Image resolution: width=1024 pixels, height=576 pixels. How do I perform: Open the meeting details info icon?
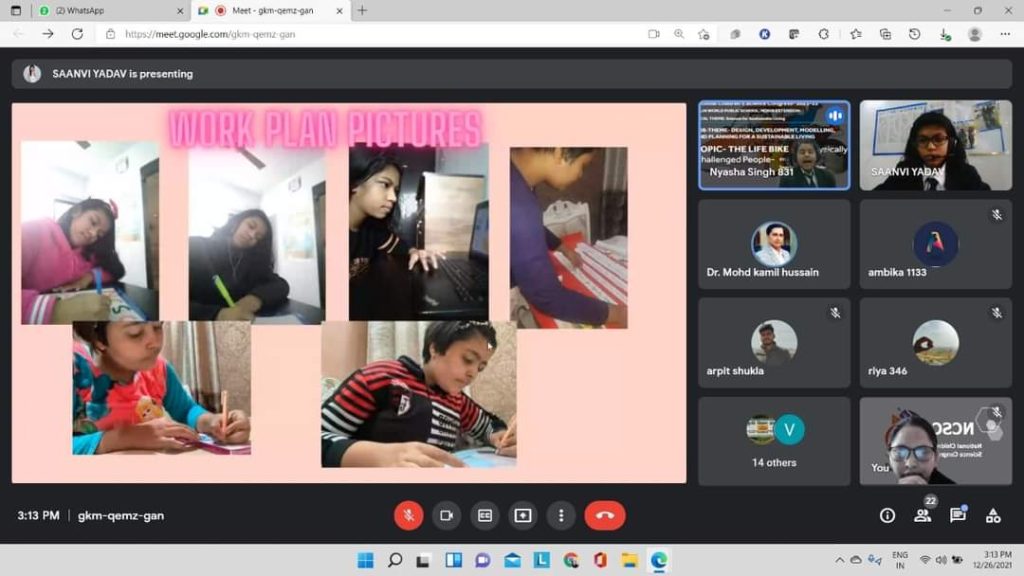pyautogui.click(x=887, y=515)
